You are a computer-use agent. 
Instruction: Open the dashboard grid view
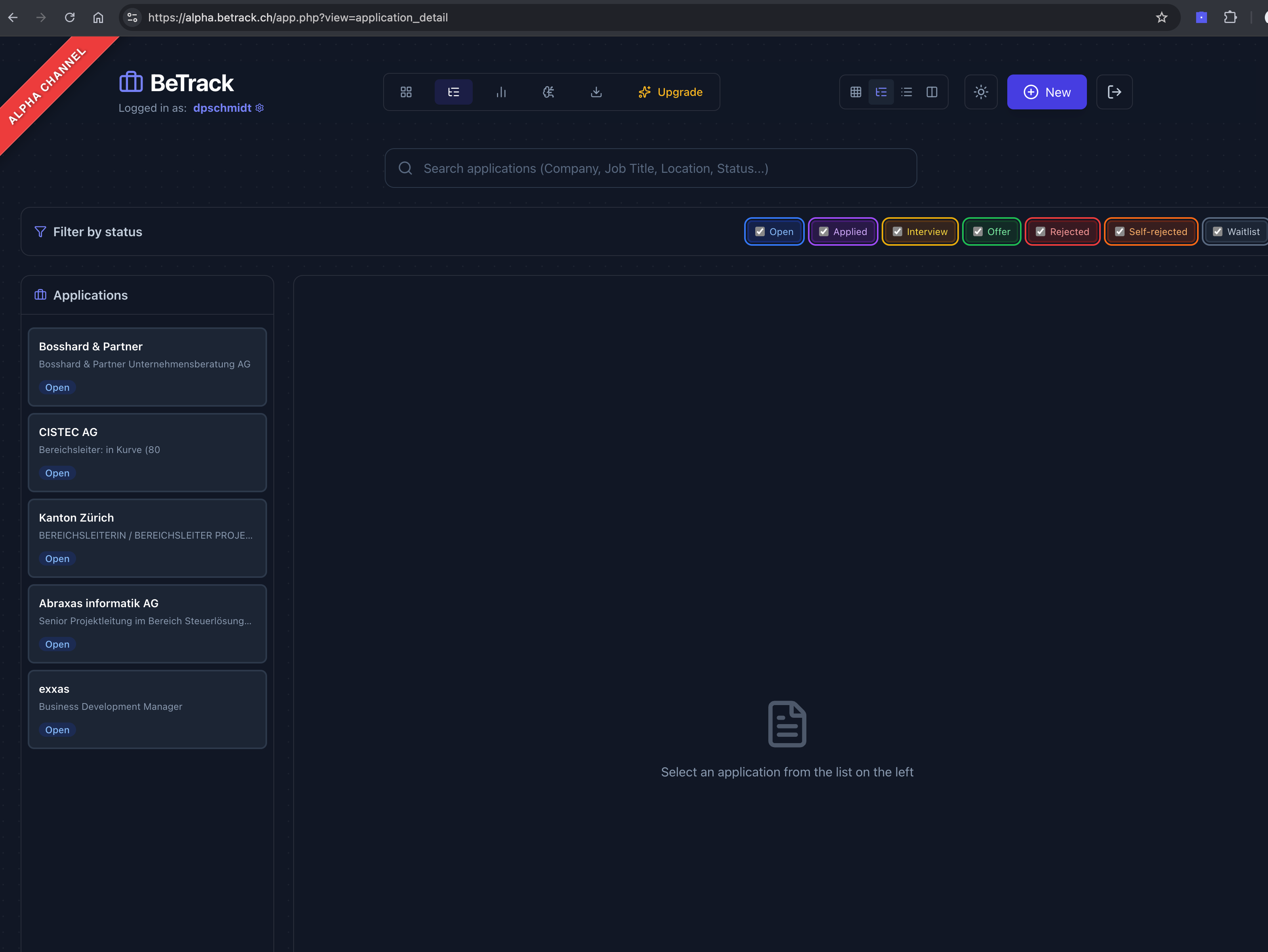[406, 92]
